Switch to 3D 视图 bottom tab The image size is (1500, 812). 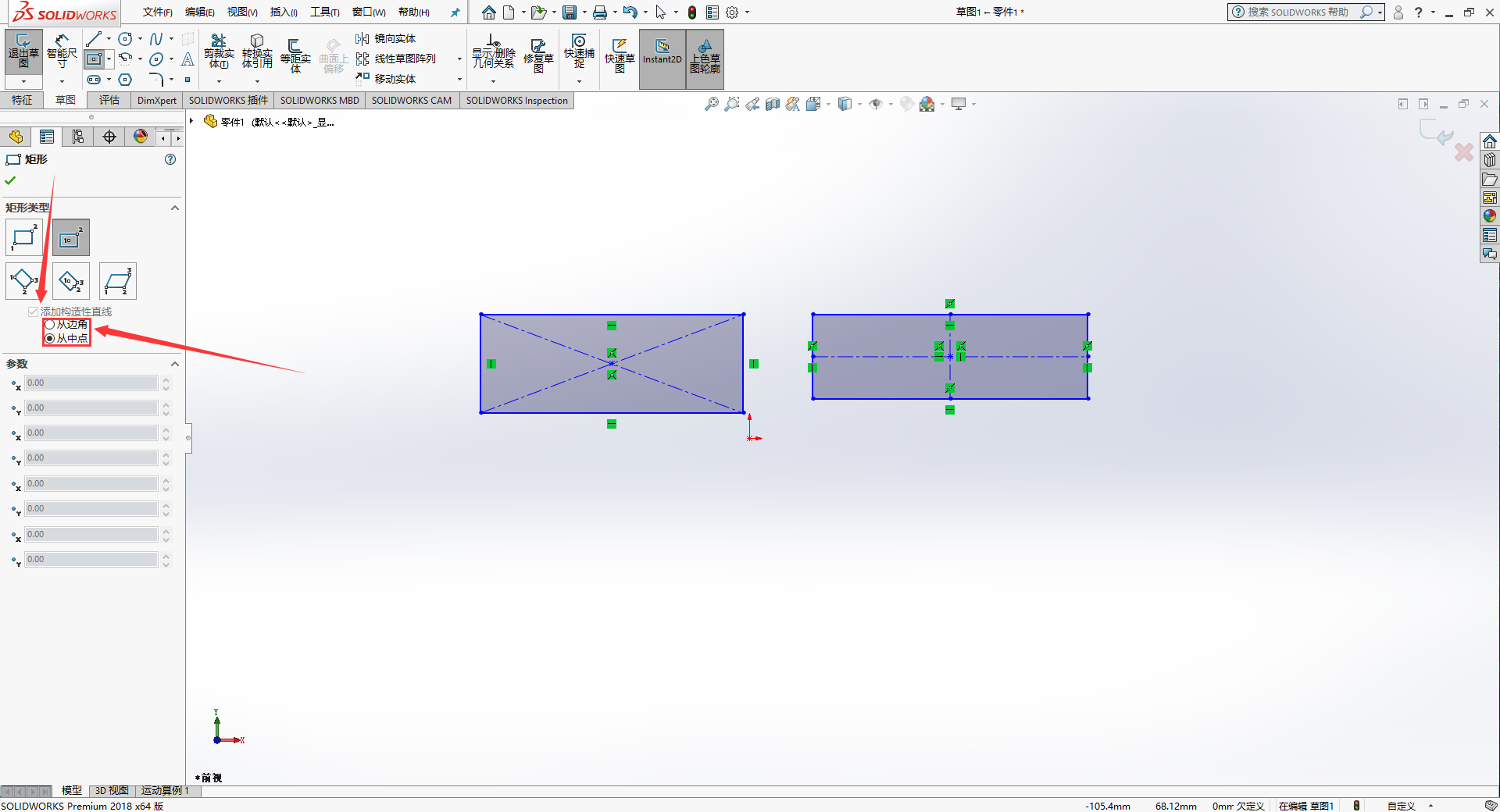tap(112, 790)
